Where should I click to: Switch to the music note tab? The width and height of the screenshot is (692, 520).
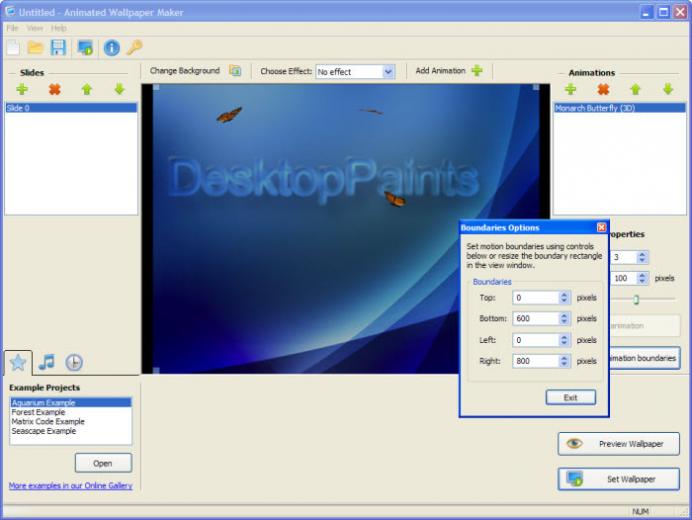coord(46,362)
